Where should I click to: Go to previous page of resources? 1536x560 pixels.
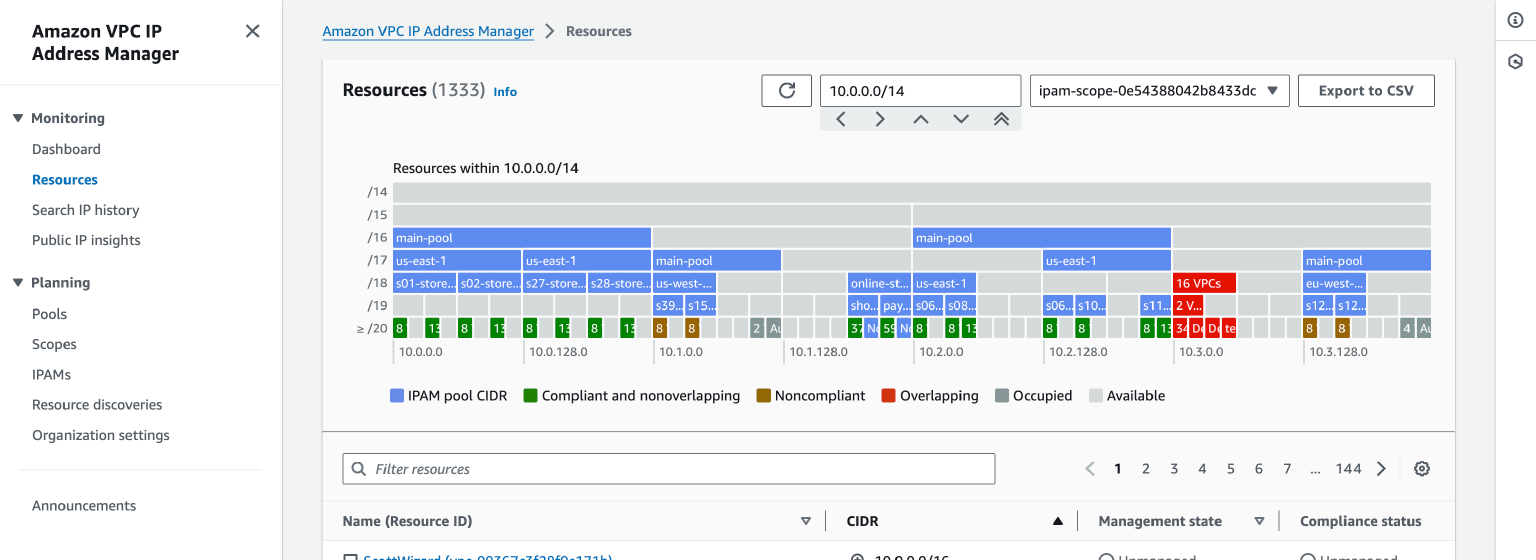(x=1090, y=468)
